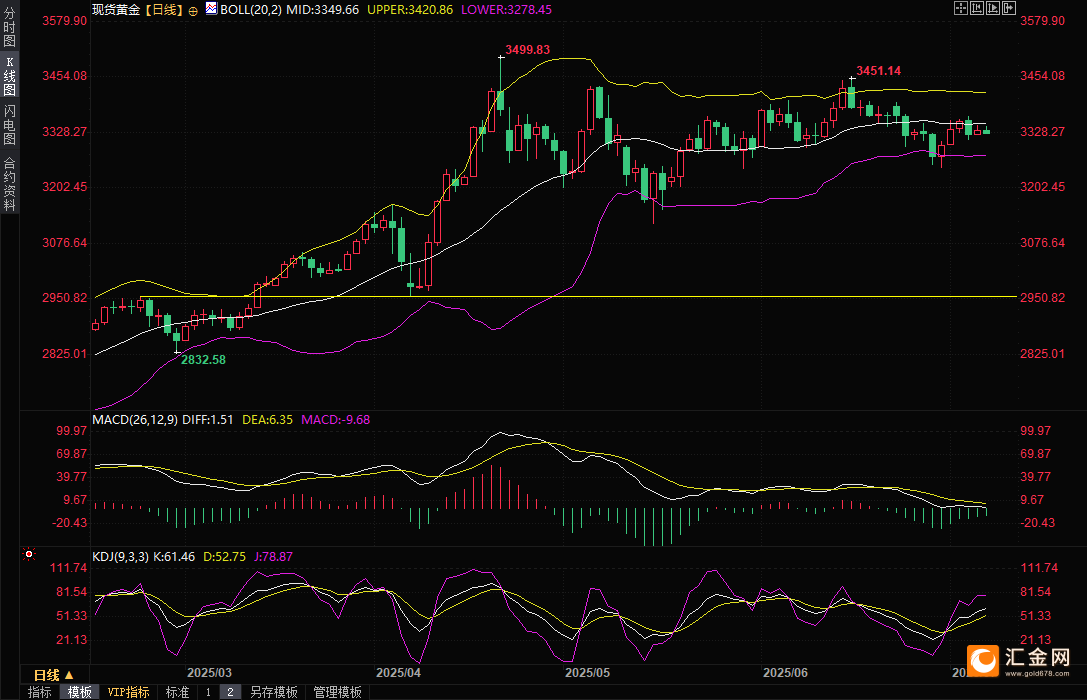Click the last chart-tool icon at top right
The image size is (1087, 700).
(x=1008, y=8)
